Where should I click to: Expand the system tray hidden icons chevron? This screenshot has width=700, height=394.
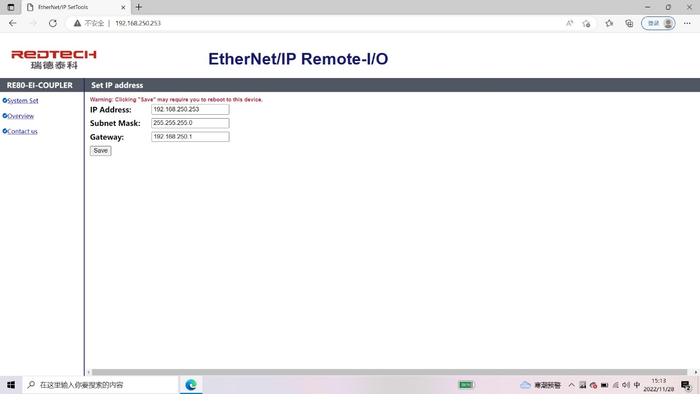[x=571, y=385]
